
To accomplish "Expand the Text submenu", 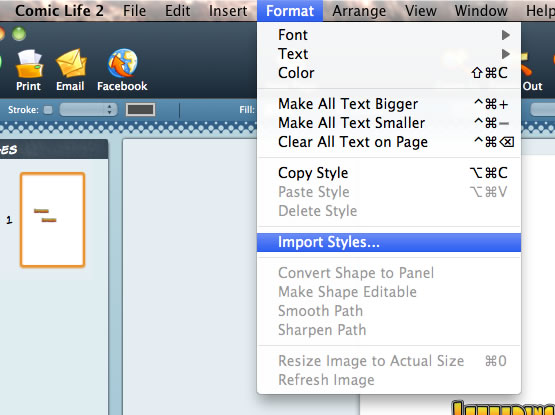I will pyautogui.click(x=389, y=54).
